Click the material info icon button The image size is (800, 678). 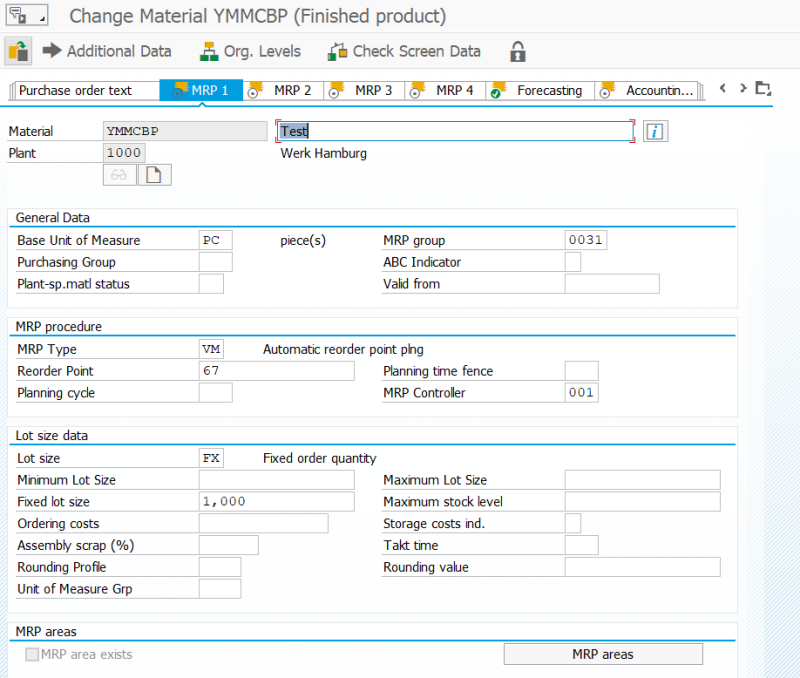655,131
